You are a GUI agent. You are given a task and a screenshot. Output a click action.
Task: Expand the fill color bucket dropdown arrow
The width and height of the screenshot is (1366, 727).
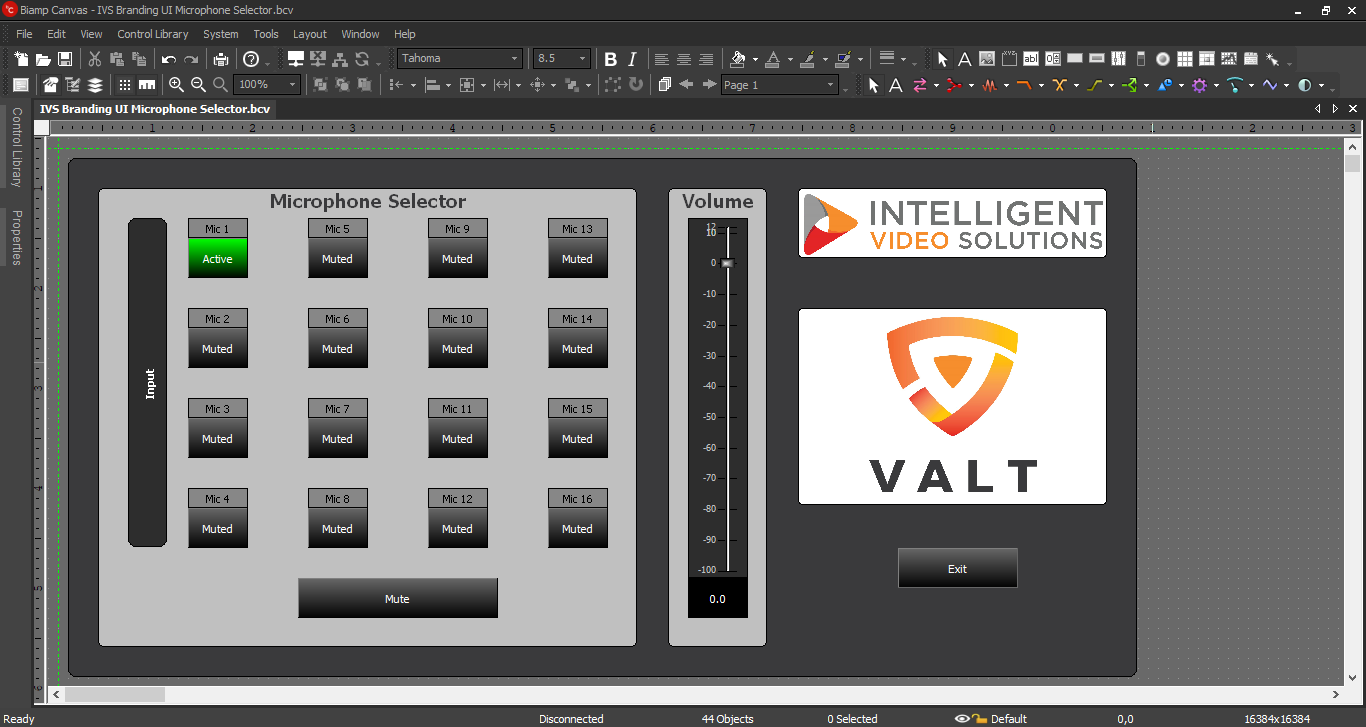tap(755, 59)
